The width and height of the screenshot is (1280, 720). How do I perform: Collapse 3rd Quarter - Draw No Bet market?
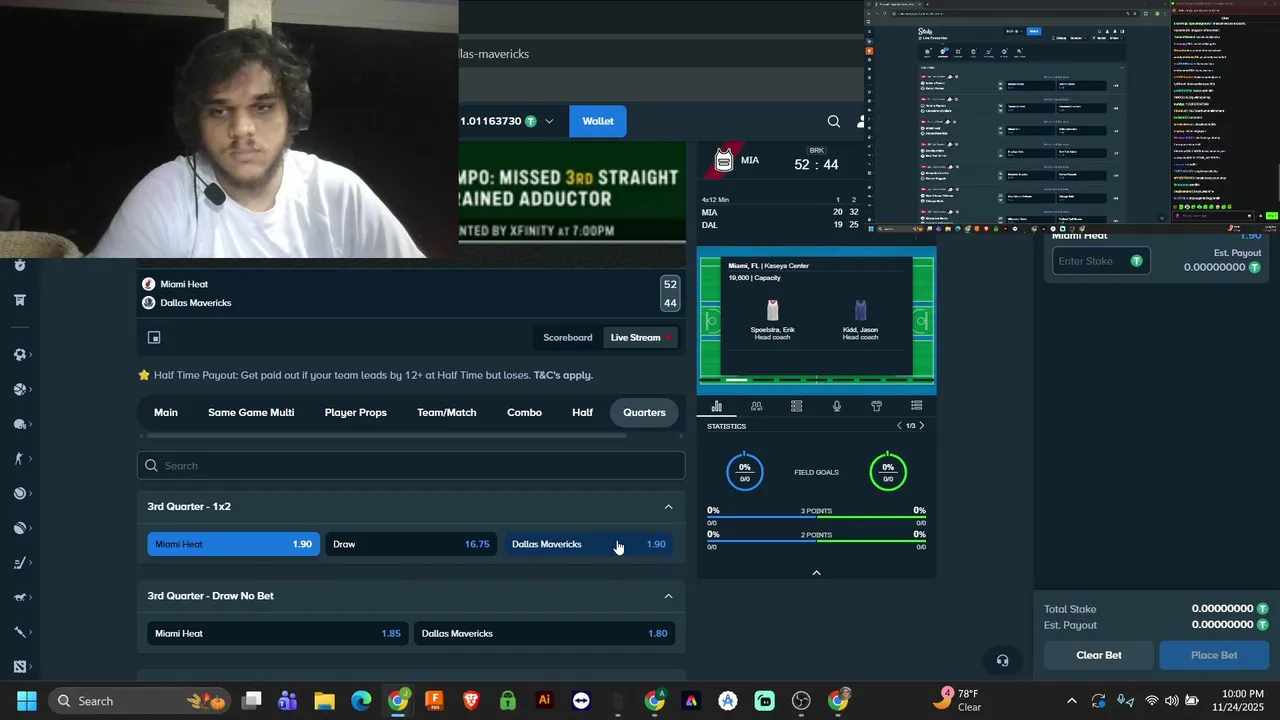[x=668, y=596]
